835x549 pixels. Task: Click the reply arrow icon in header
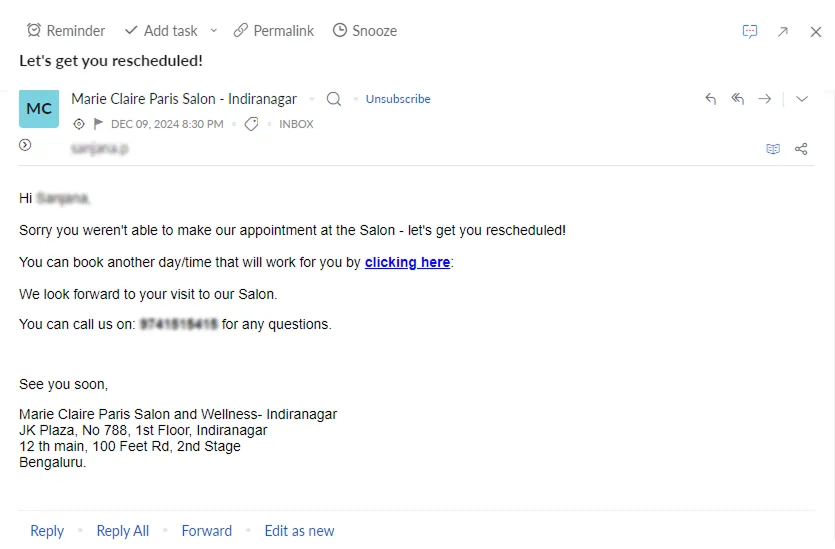(x=711, y=99)
